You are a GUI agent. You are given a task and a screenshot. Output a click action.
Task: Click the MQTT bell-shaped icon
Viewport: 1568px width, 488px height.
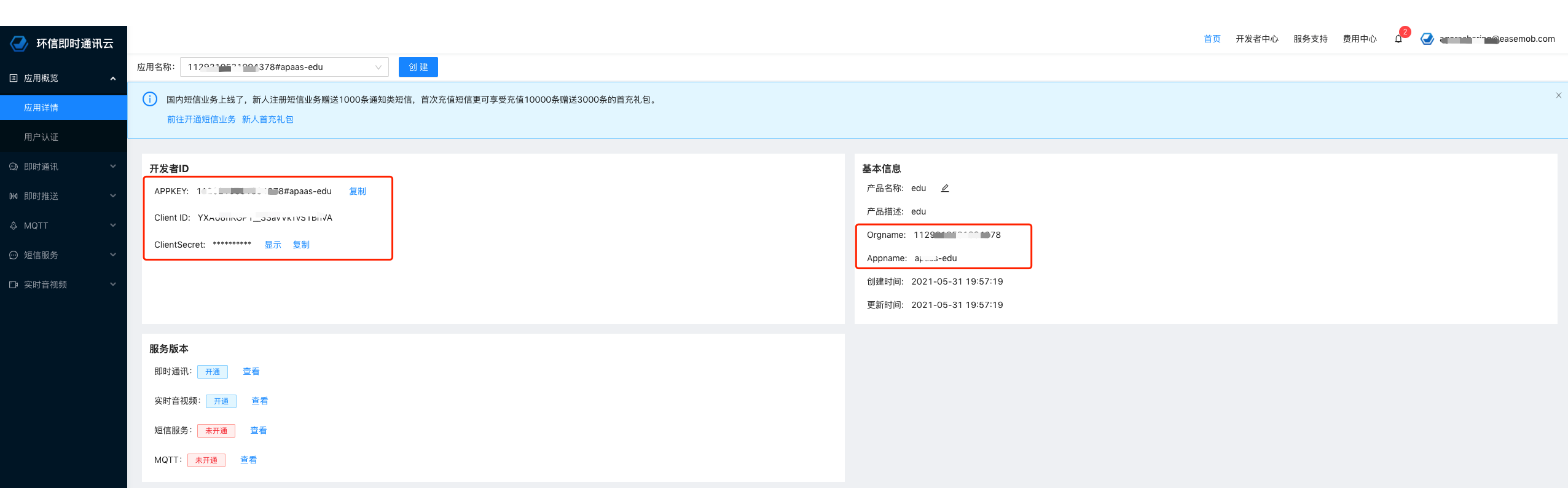coord(14,226)
